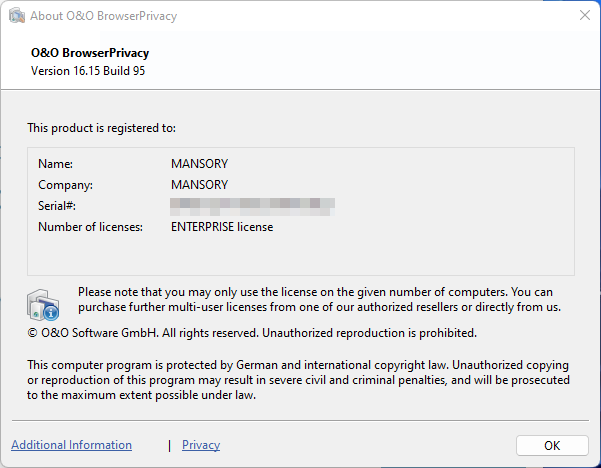
Task: Close the About O&O BrowserPrivacy dialog
Action: coord(584,15)
